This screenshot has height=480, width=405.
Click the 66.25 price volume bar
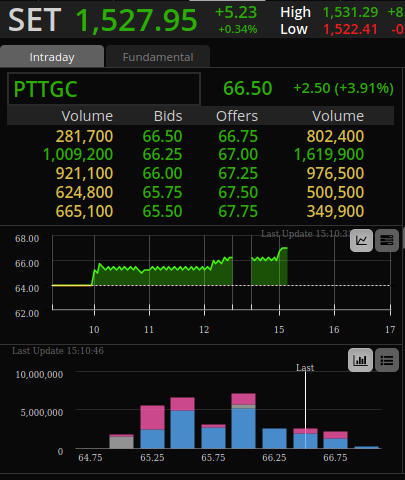pos(274,438)
